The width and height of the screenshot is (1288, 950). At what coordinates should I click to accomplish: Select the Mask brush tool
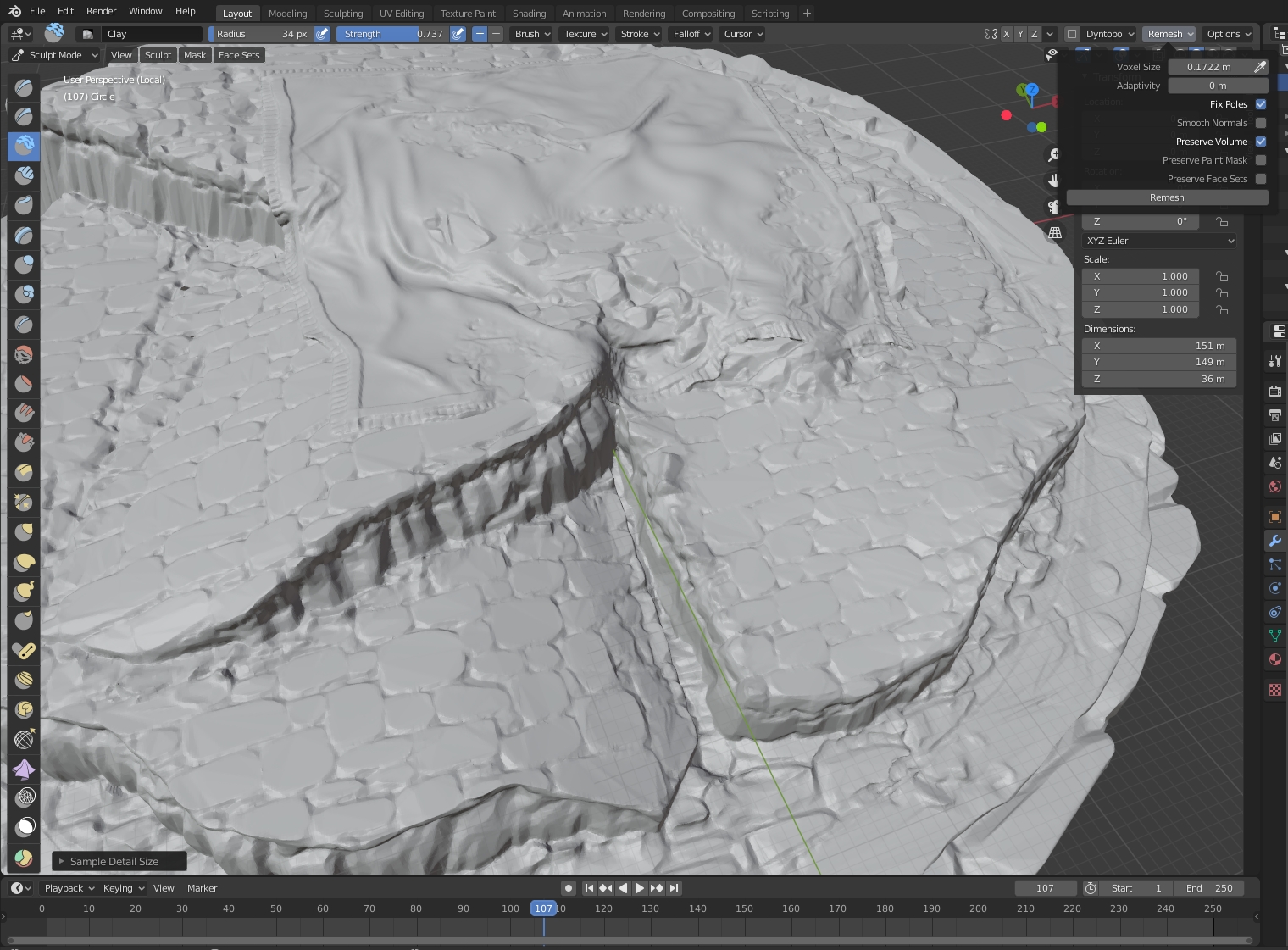(24, 827)
